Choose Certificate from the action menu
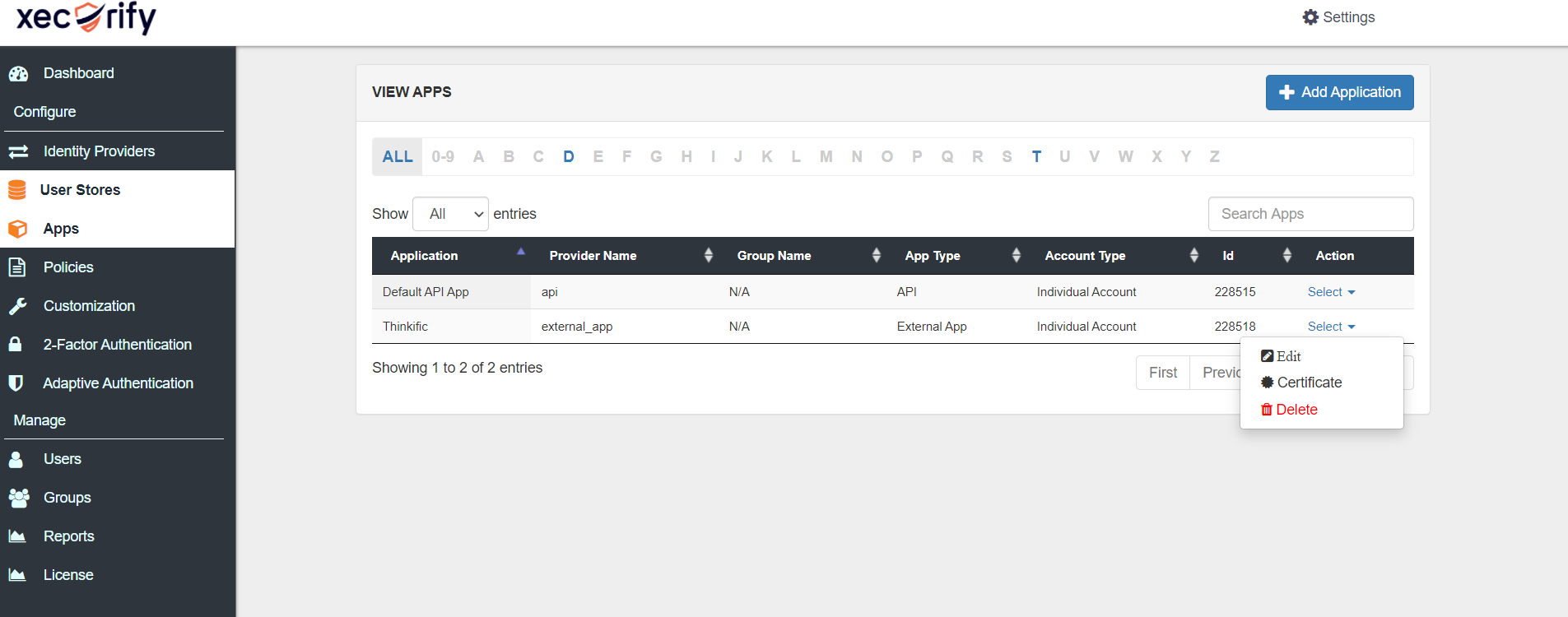Screen dimensions: 1568x617 pos(1301,383)
